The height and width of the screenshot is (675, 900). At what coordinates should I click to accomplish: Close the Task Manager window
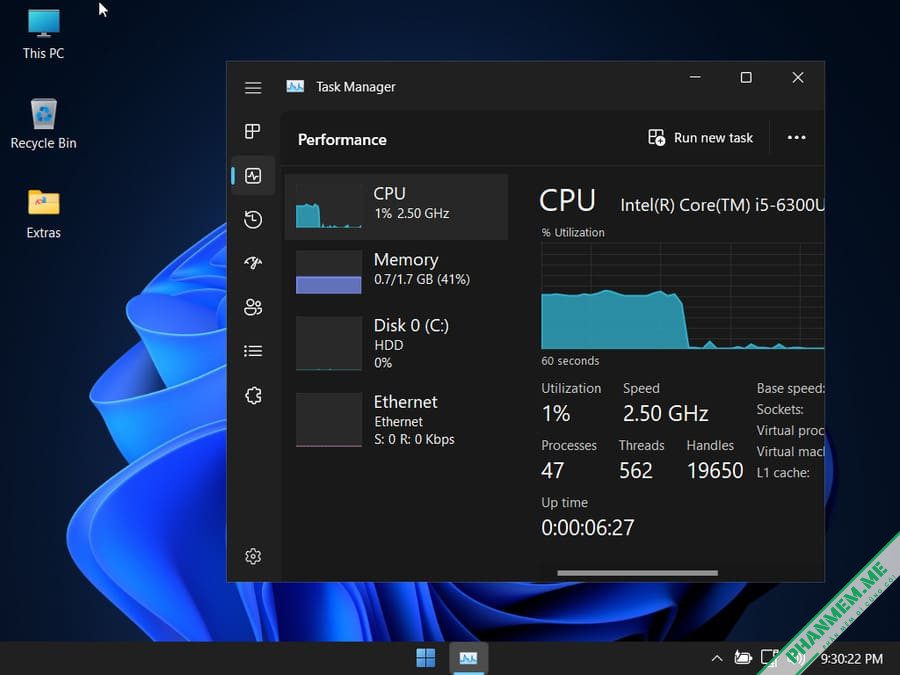coord(798,77)
